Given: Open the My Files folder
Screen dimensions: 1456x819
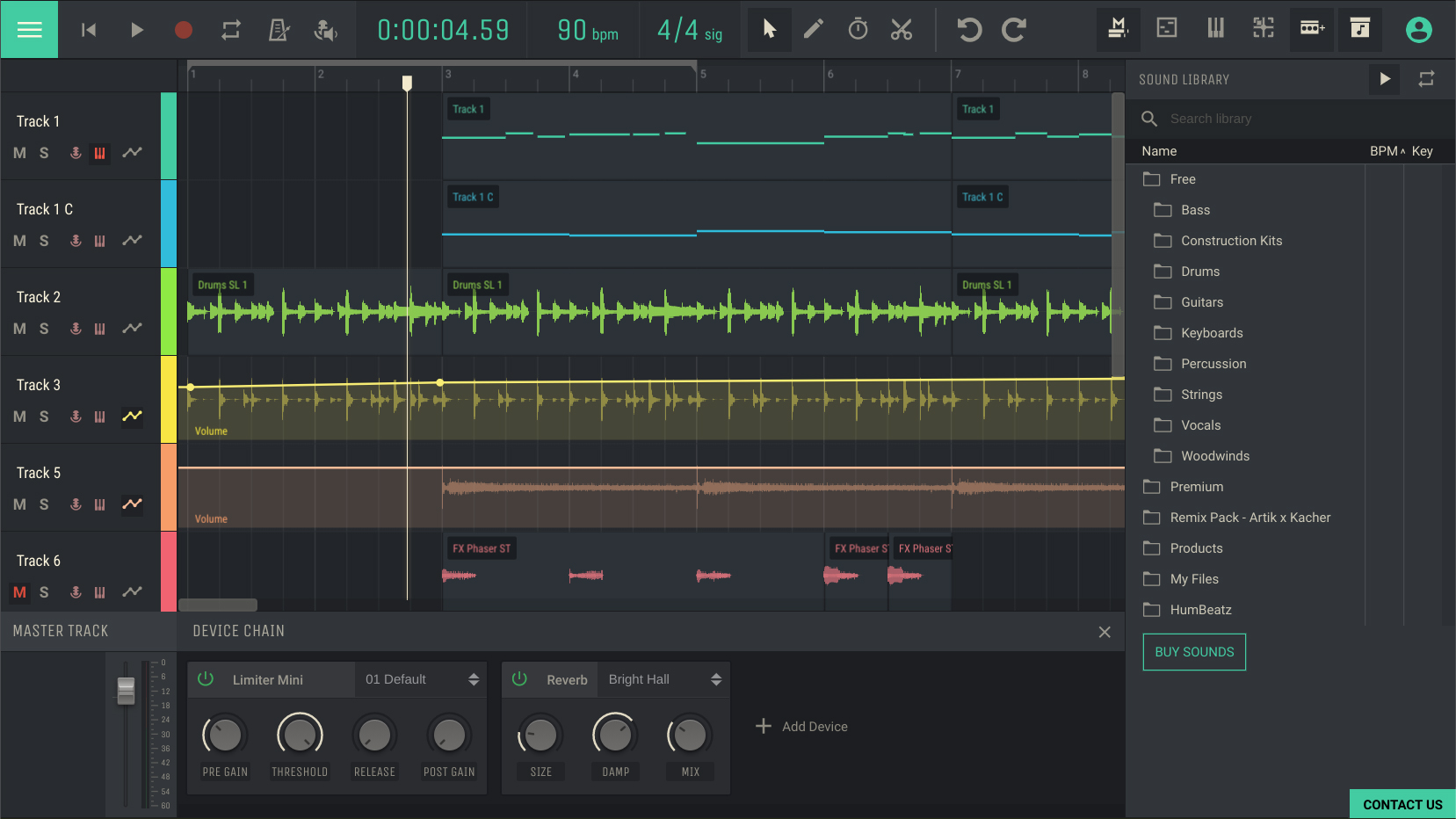Looking at the screenshot, I should pyautogui.click(x=1194, y=579).
